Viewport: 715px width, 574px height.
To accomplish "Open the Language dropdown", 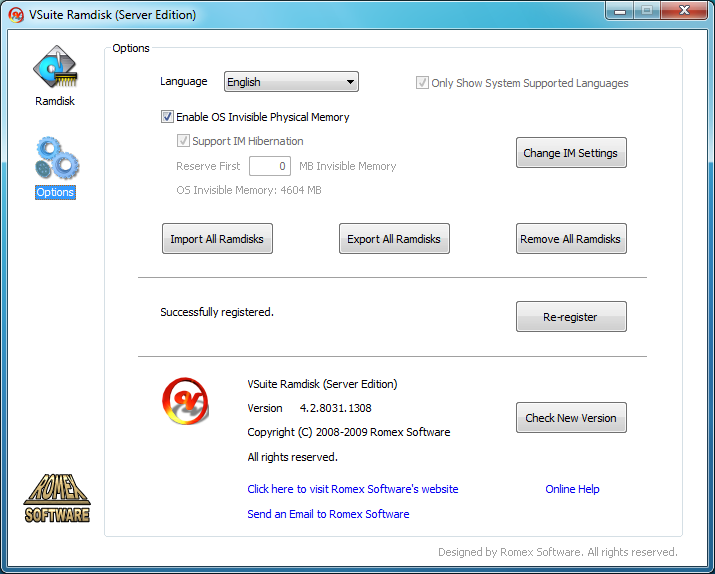I will point(291,82).
